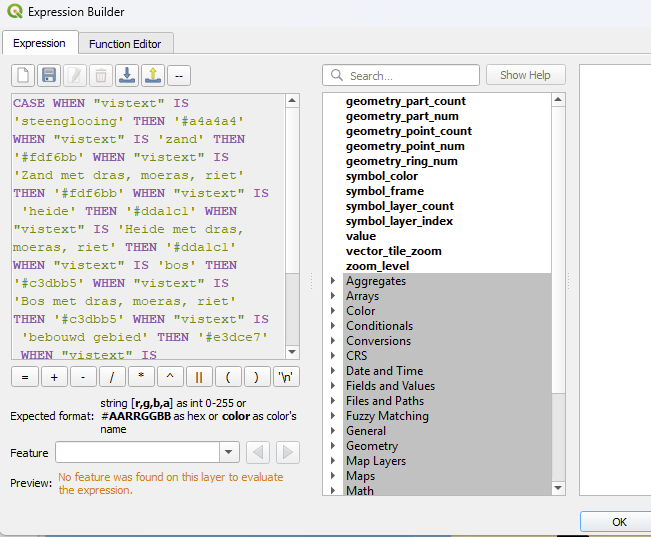
Task: Confirm the expression with OK
Action: 619,522
